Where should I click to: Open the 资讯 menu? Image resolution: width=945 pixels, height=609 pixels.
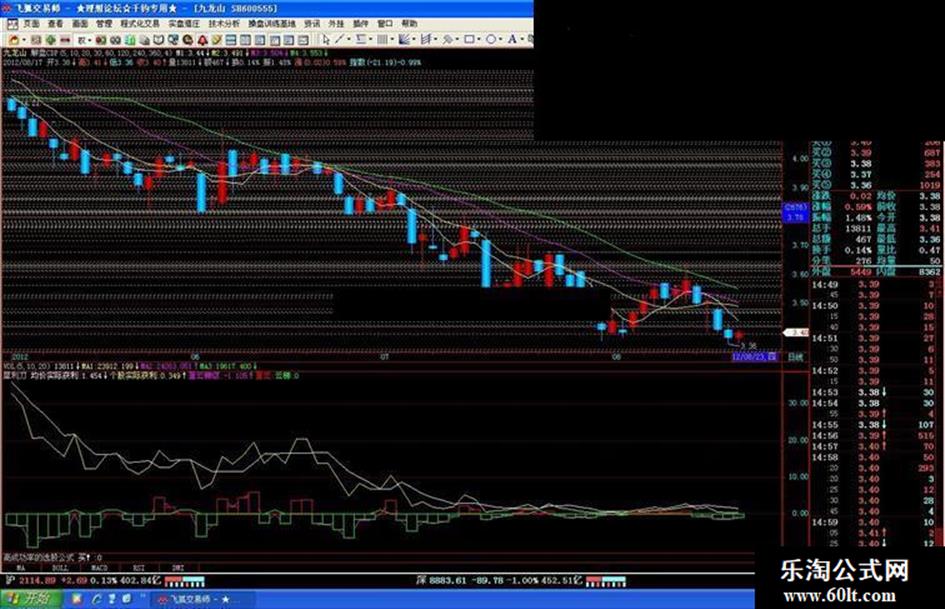tap(312, 24)
